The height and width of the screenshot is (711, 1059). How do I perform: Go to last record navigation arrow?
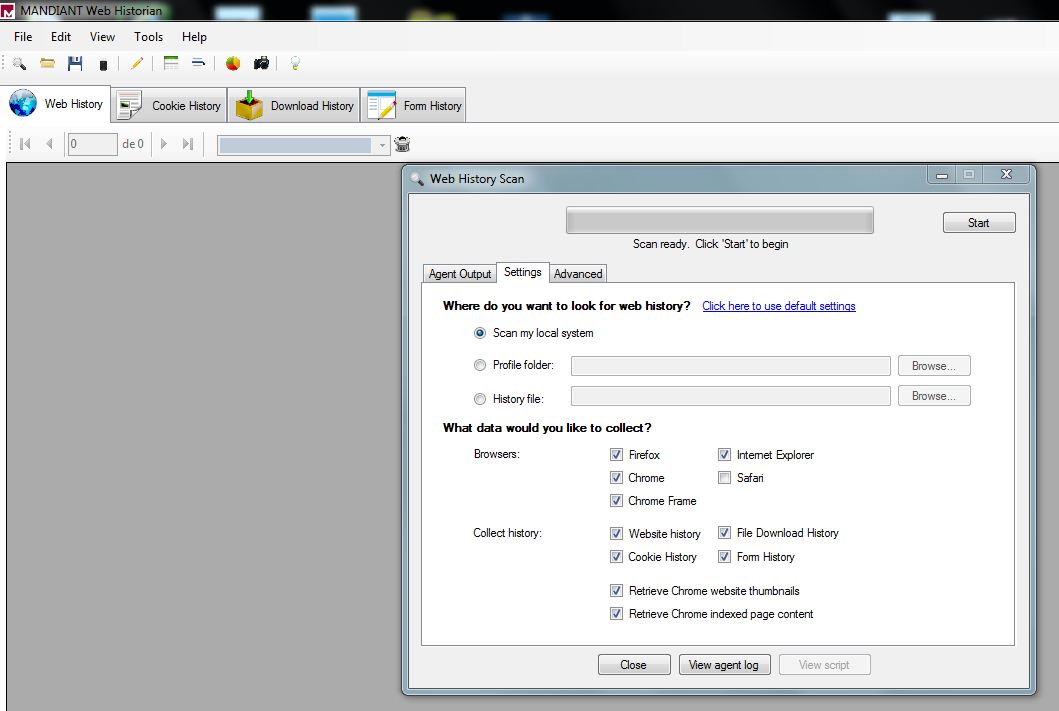coord(188,144)
